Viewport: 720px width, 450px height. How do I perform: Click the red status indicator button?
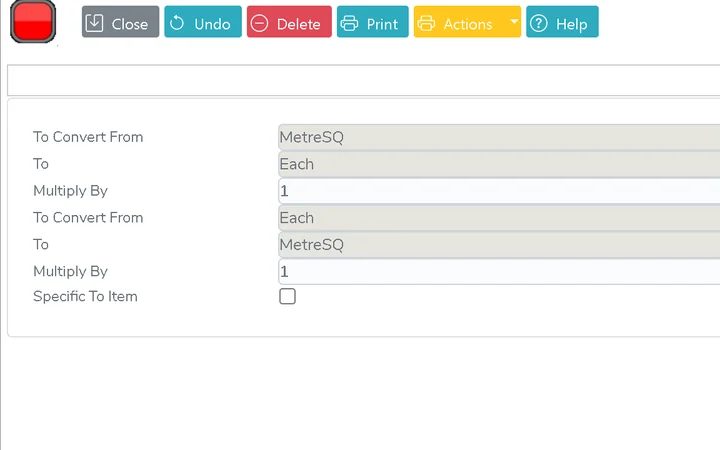tap(33, 22)
